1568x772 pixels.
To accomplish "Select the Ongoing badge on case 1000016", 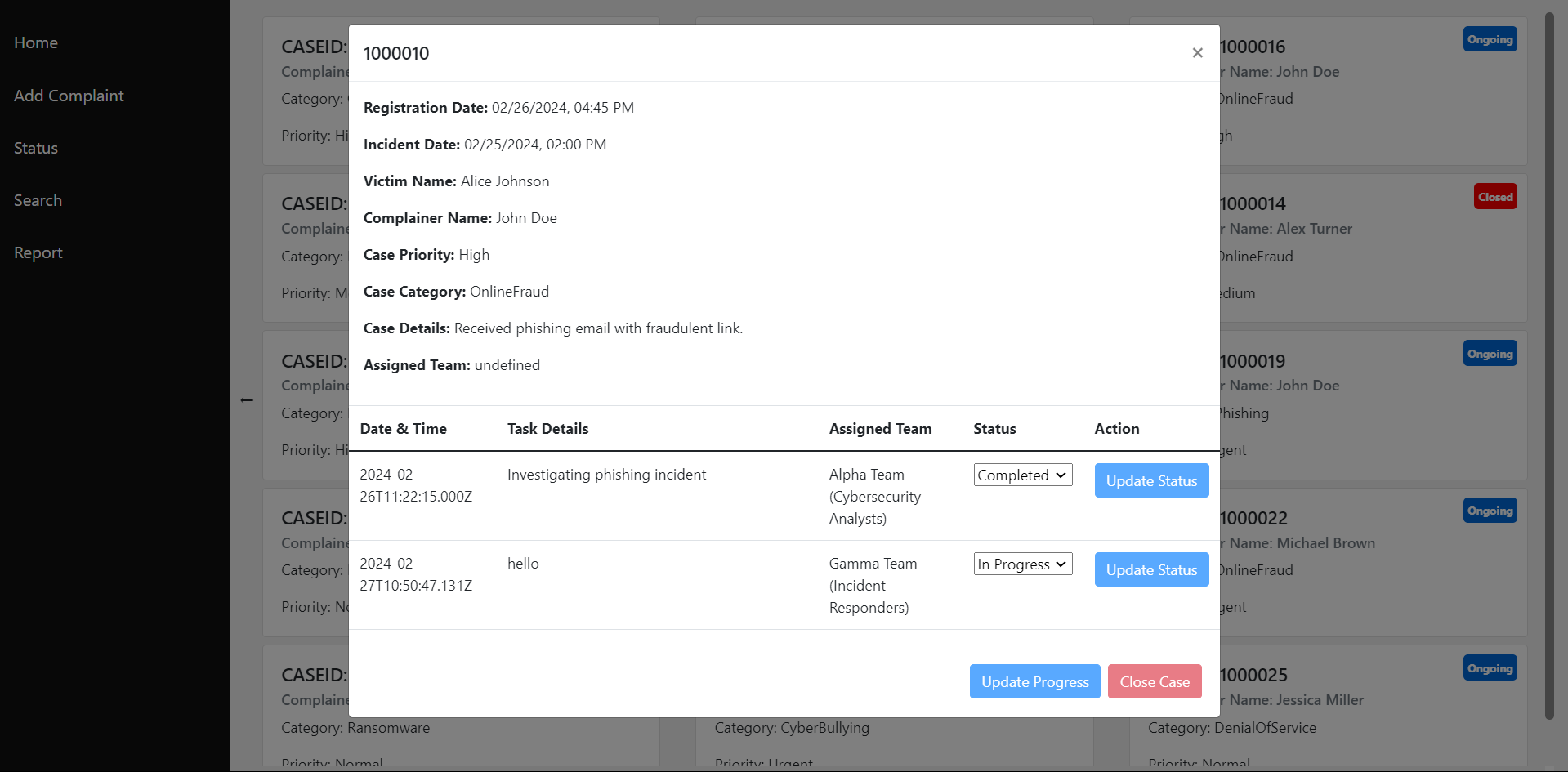I will [1490, 39].
